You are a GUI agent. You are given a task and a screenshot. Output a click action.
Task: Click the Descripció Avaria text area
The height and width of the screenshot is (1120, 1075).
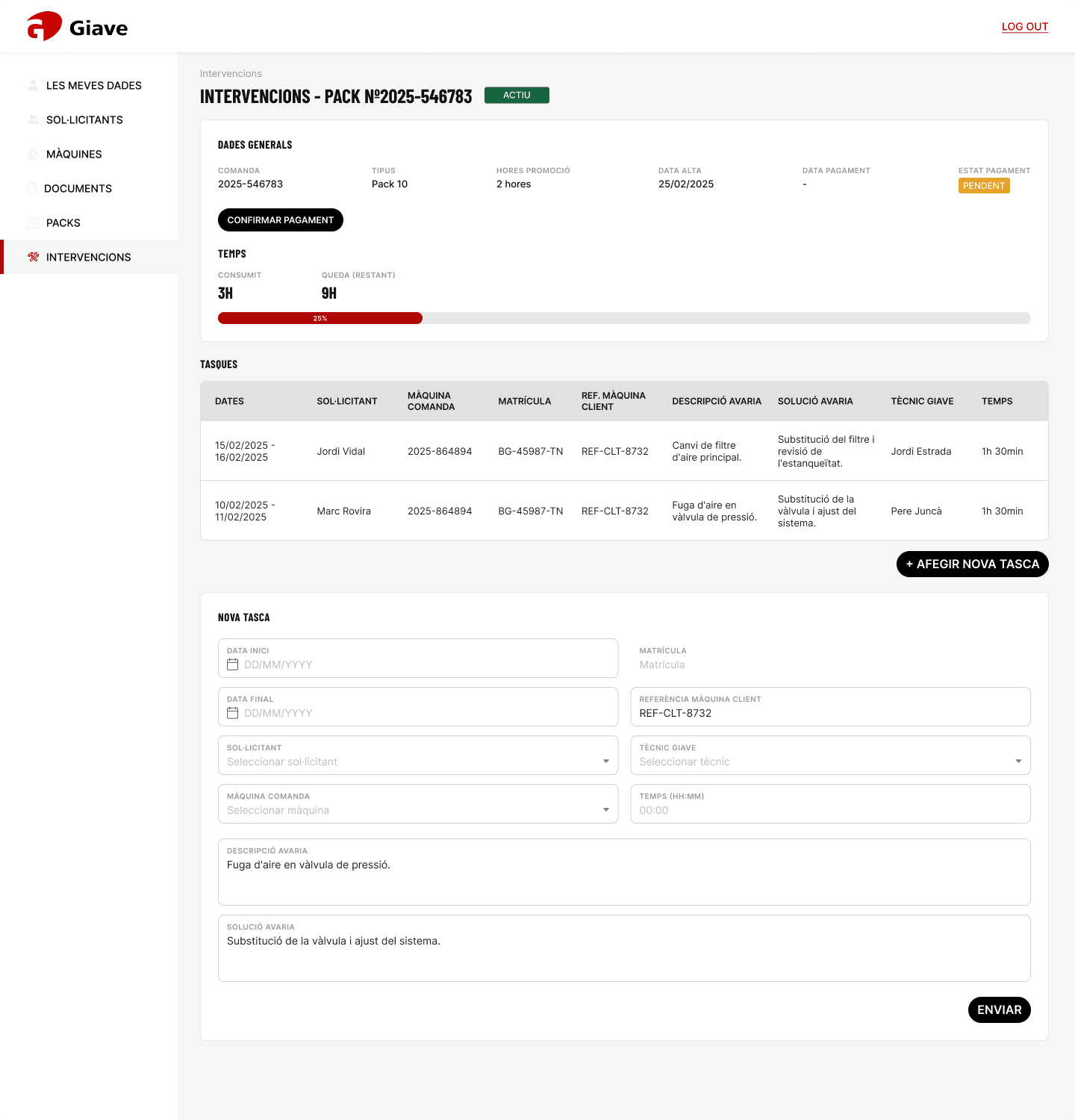click(624, 872)
